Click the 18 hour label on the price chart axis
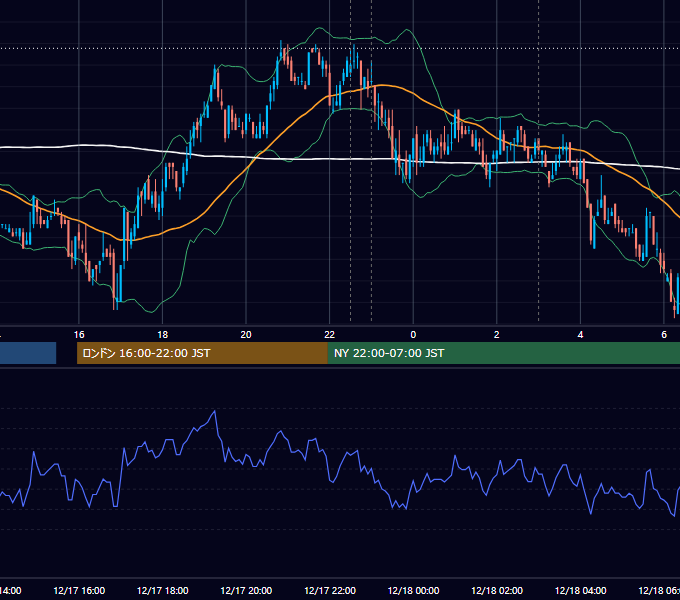Image resolution: width=680 pixels, height=600 pixels. 163,335
